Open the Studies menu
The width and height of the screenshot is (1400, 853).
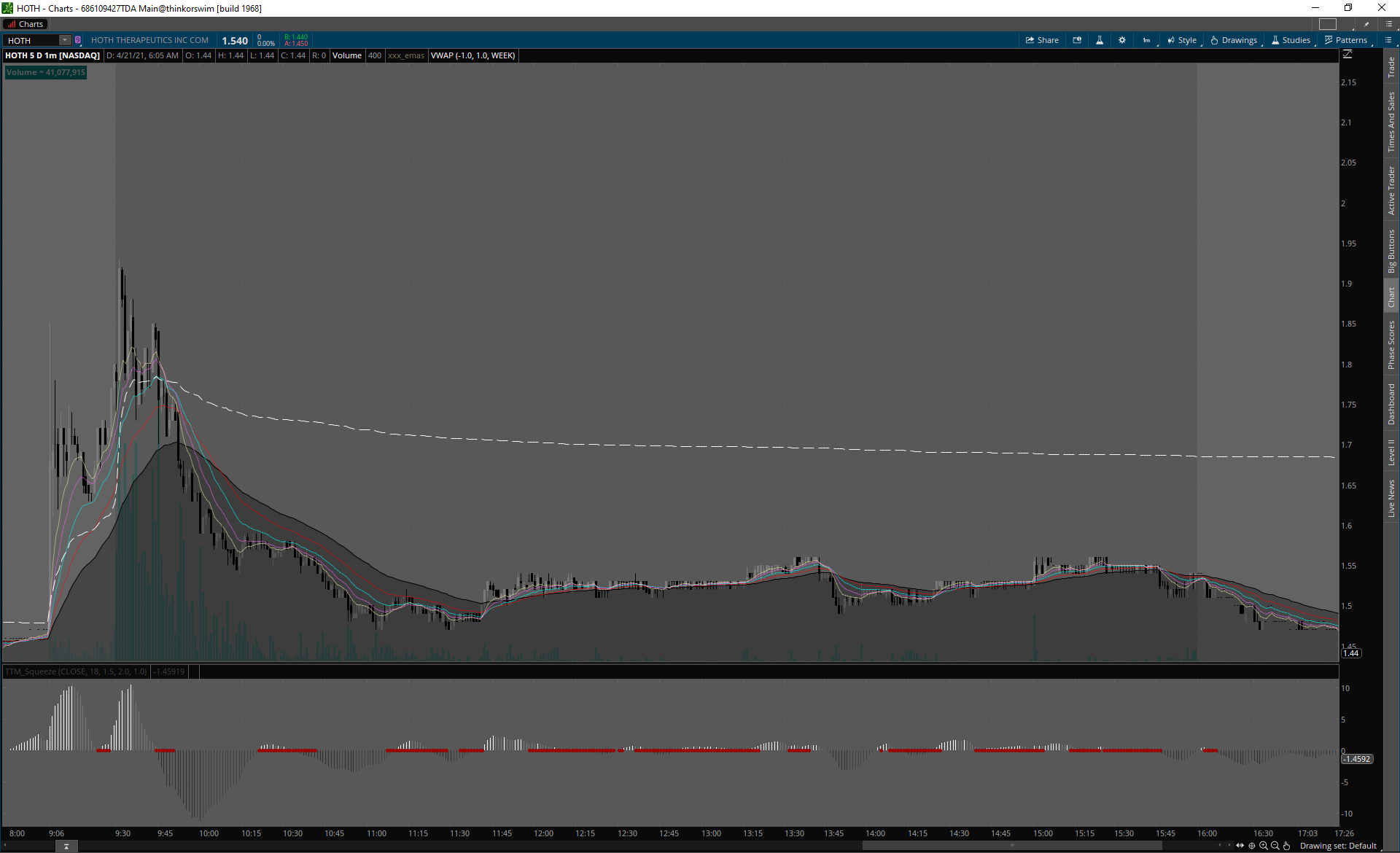pos(1291,40)
